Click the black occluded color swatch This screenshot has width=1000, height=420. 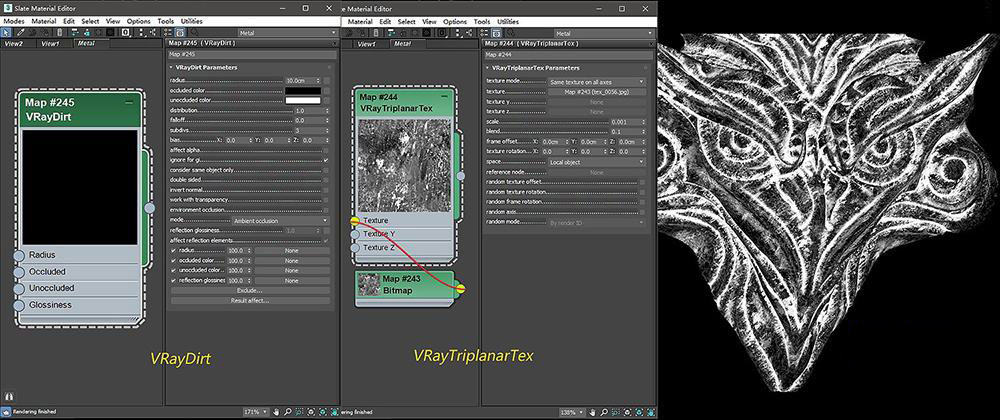point(303,91)
